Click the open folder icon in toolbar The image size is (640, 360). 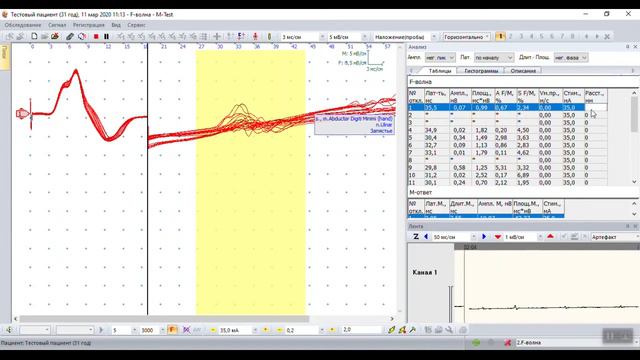pos(44,36)
